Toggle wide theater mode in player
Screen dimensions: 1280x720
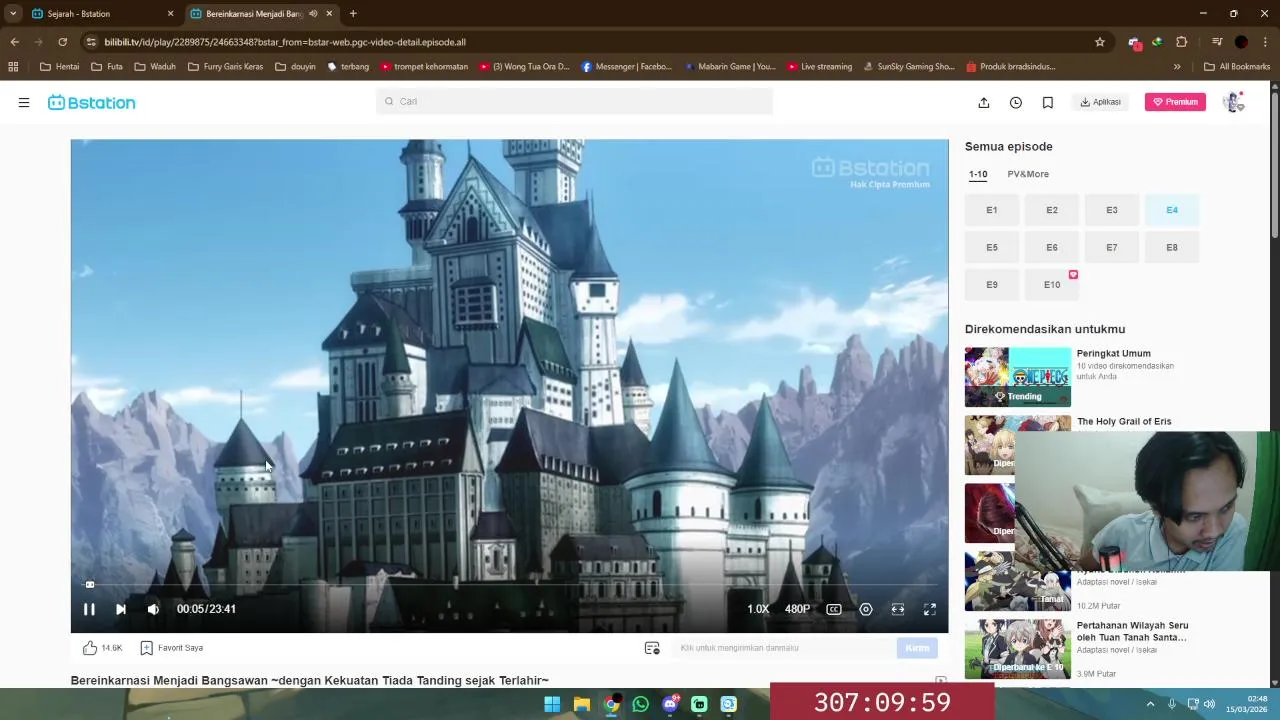click(898, 609)
